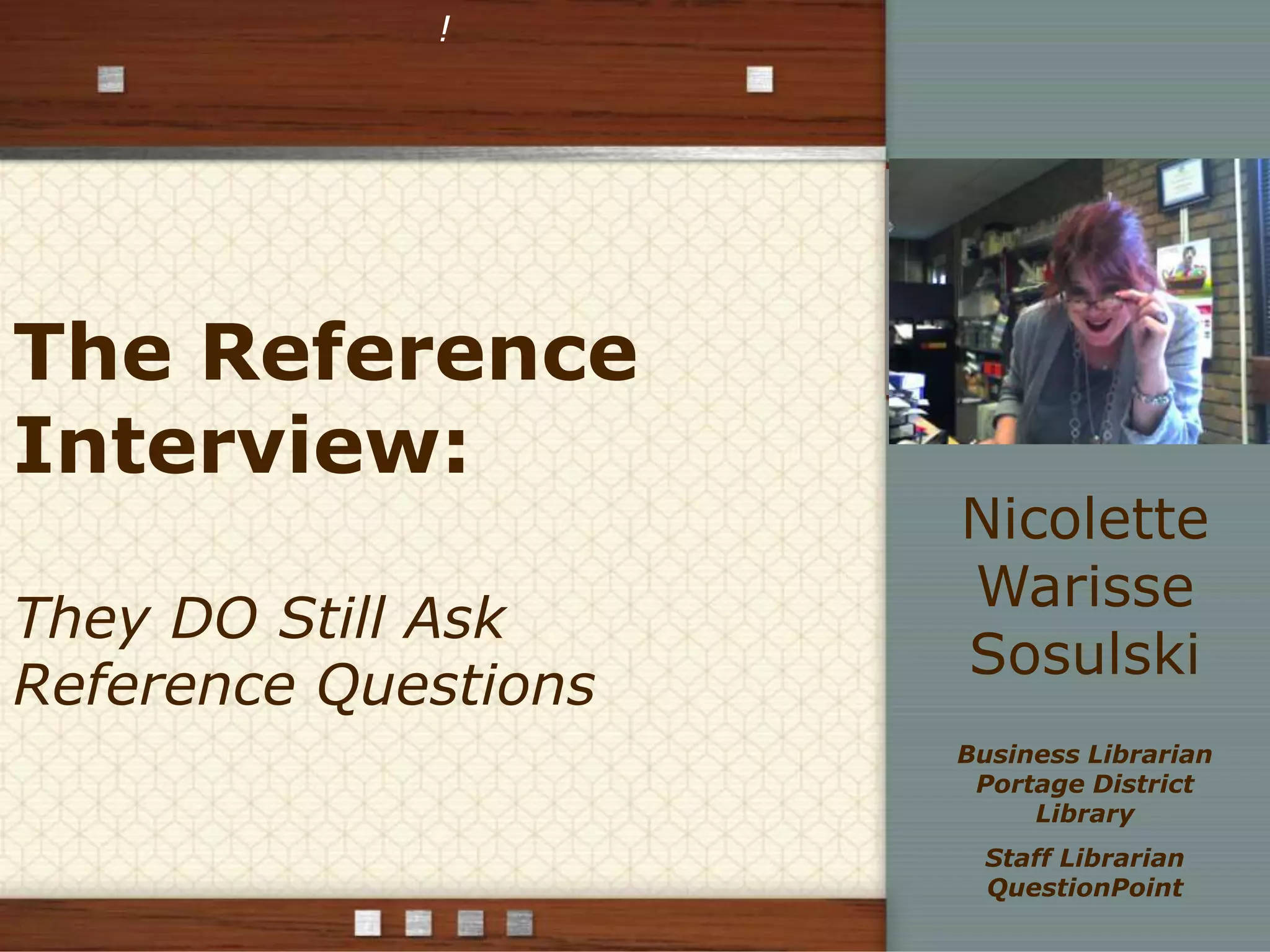Image resolution: width=1270 pixels, height=952 pixels.
Task: Click 'Business Librarian' text
Action: pos(1085,754)
